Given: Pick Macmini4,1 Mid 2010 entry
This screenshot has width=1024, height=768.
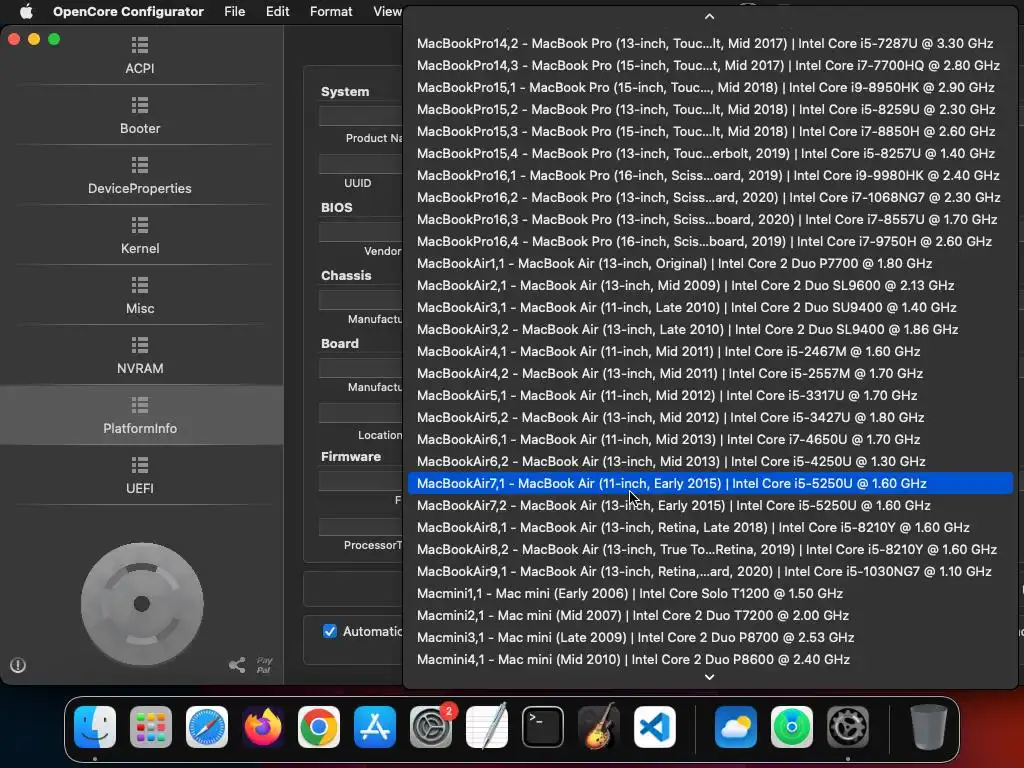Looking at the screenshot, I should (710, 660).
